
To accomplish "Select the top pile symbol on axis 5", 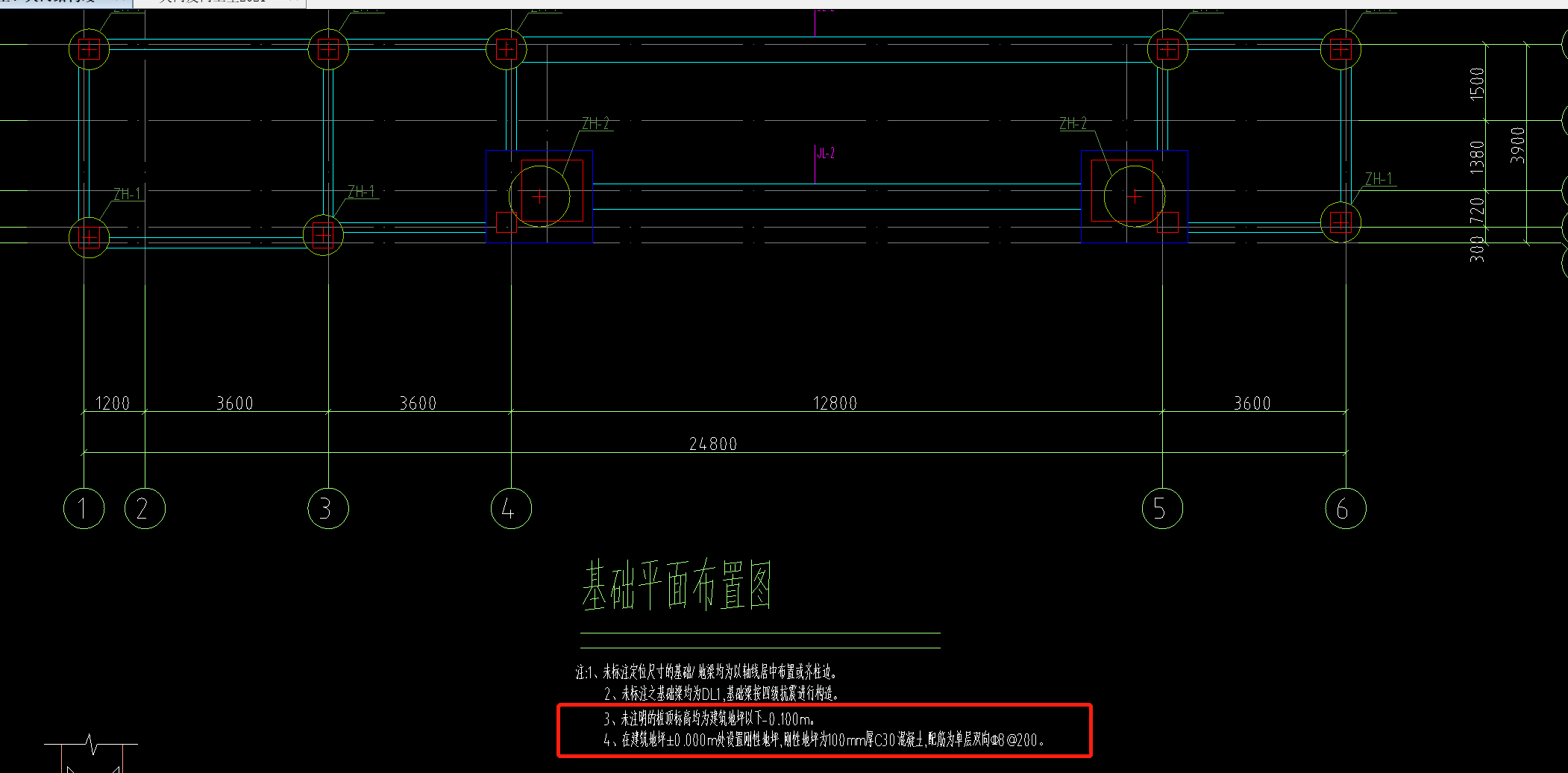I will (1167, 49).
